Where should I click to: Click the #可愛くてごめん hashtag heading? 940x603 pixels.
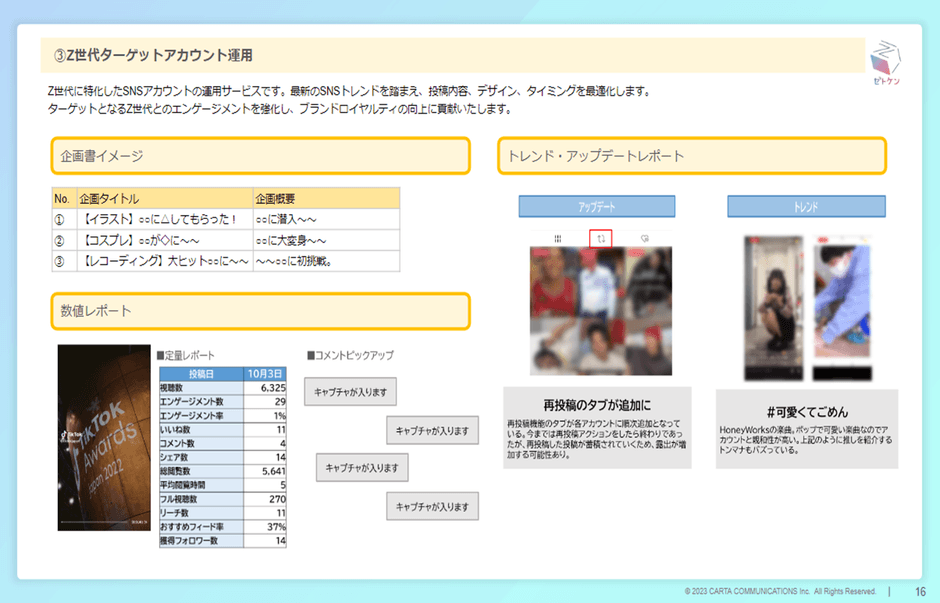[x=806, y=411]
